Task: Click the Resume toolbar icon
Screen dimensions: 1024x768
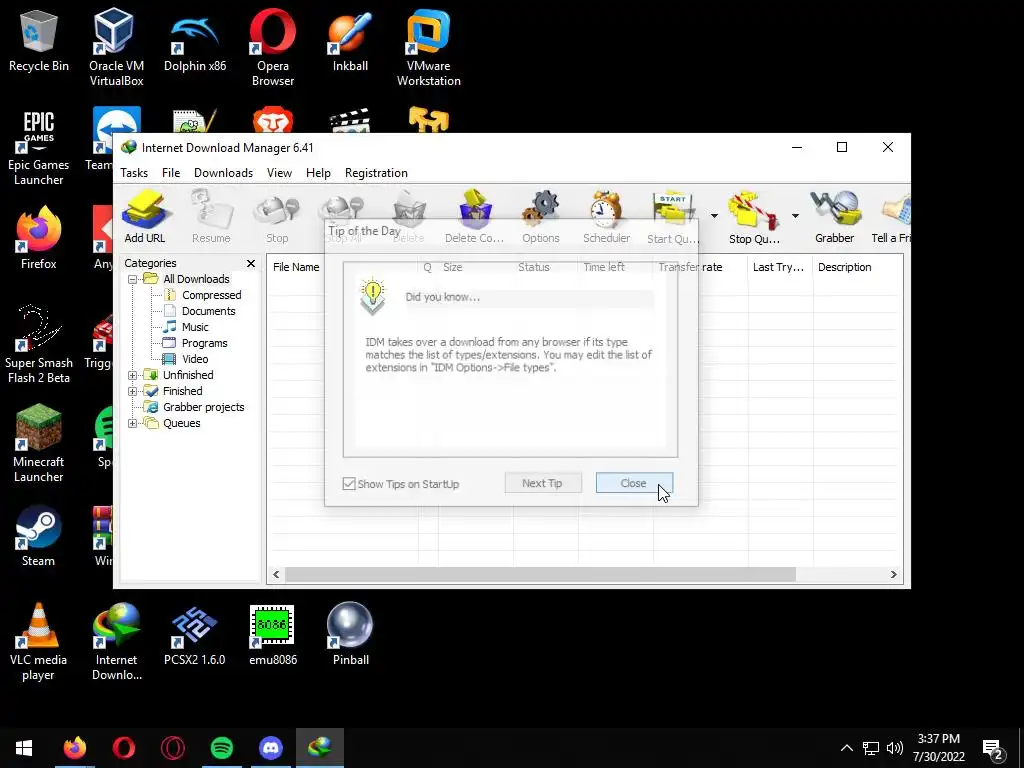Action: click(211, 217)
